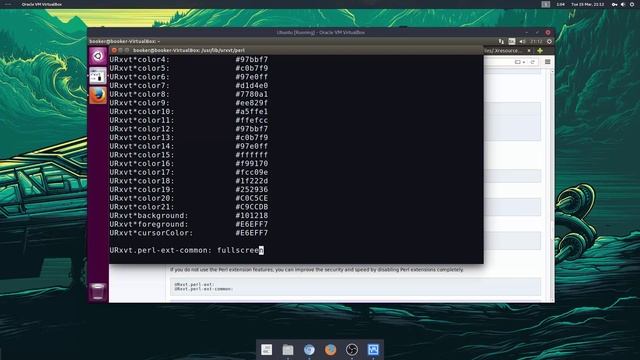Image resolution: width=640 pixels, height=360 pixels.
Task: Open the Firefox toolbar history dropdown arrow
Action: (x=524, y=62)
